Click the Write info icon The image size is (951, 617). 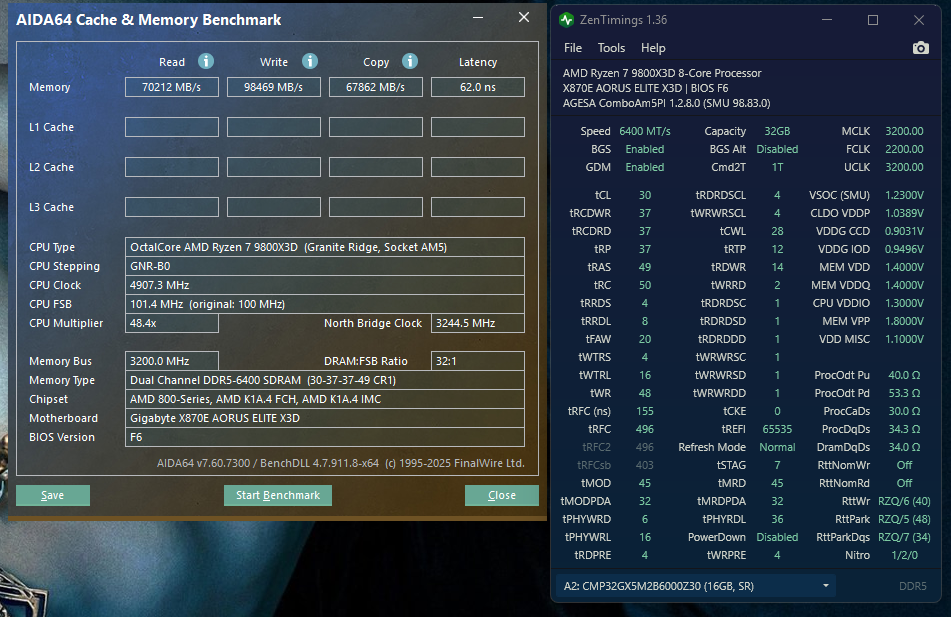click(310, 62)
